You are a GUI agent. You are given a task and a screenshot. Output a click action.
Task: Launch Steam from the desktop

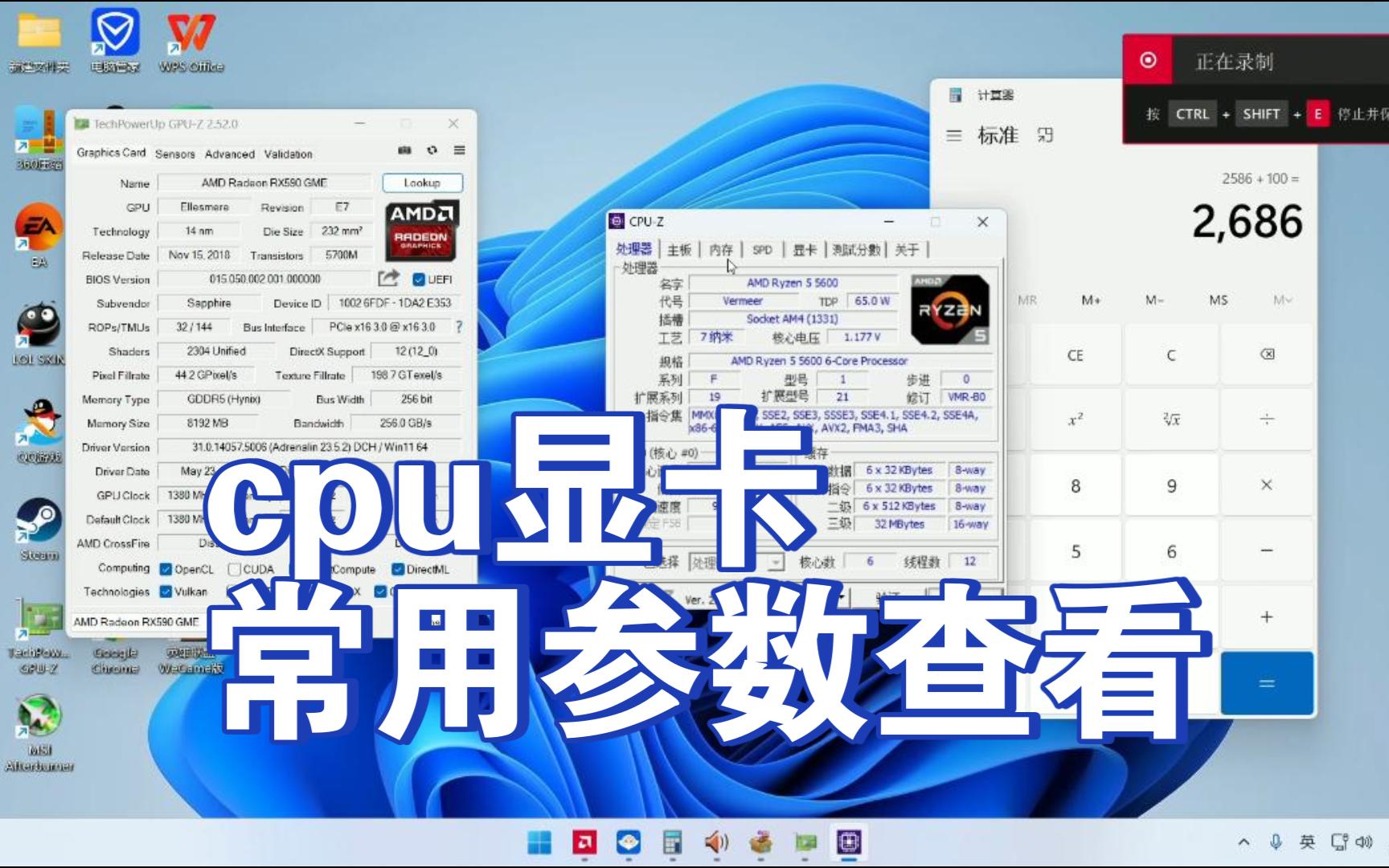point(39,530)
